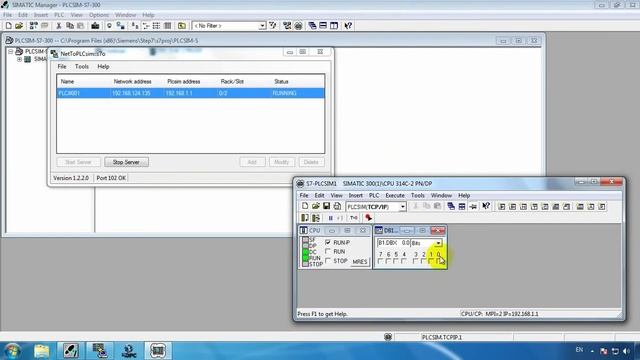The width and height of the screenshot is (640, 360).
Task: Collapse the PLCSIM project tree root node
Action: (x=11, y=51)
